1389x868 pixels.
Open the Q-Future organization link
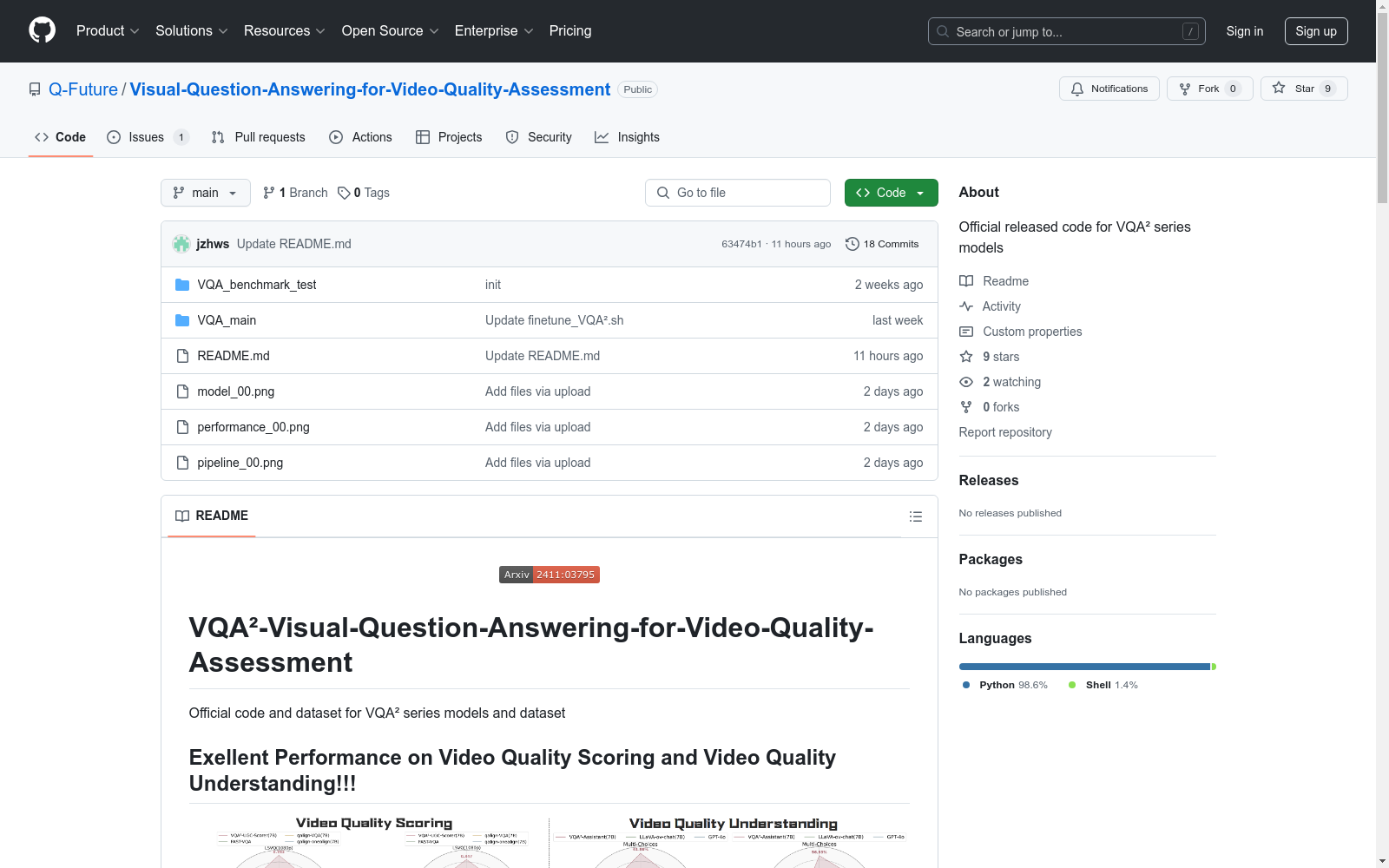(x=83, y=89)
